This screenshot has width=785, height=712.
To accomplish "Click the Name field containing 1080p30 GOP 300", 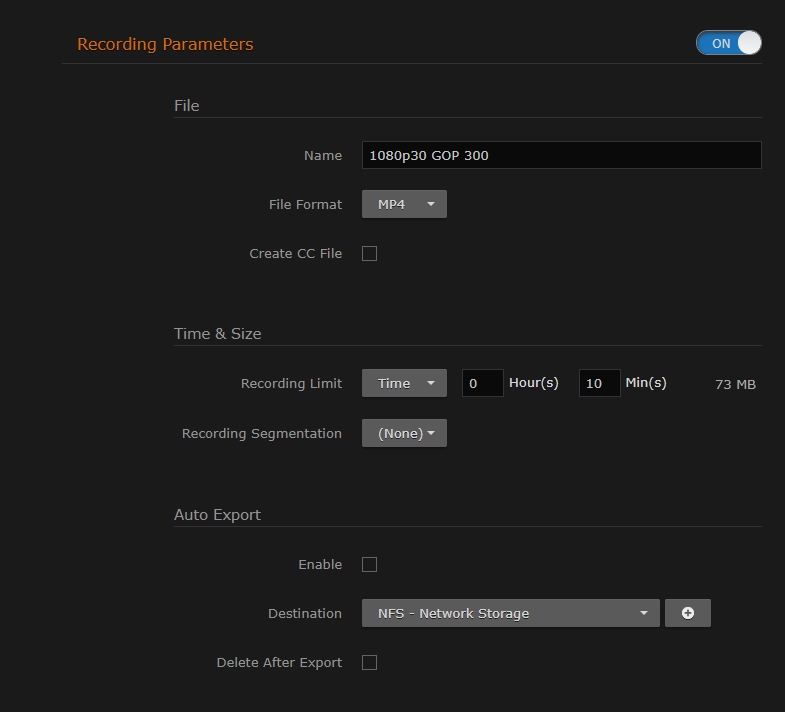I will (x=561, y=155).
